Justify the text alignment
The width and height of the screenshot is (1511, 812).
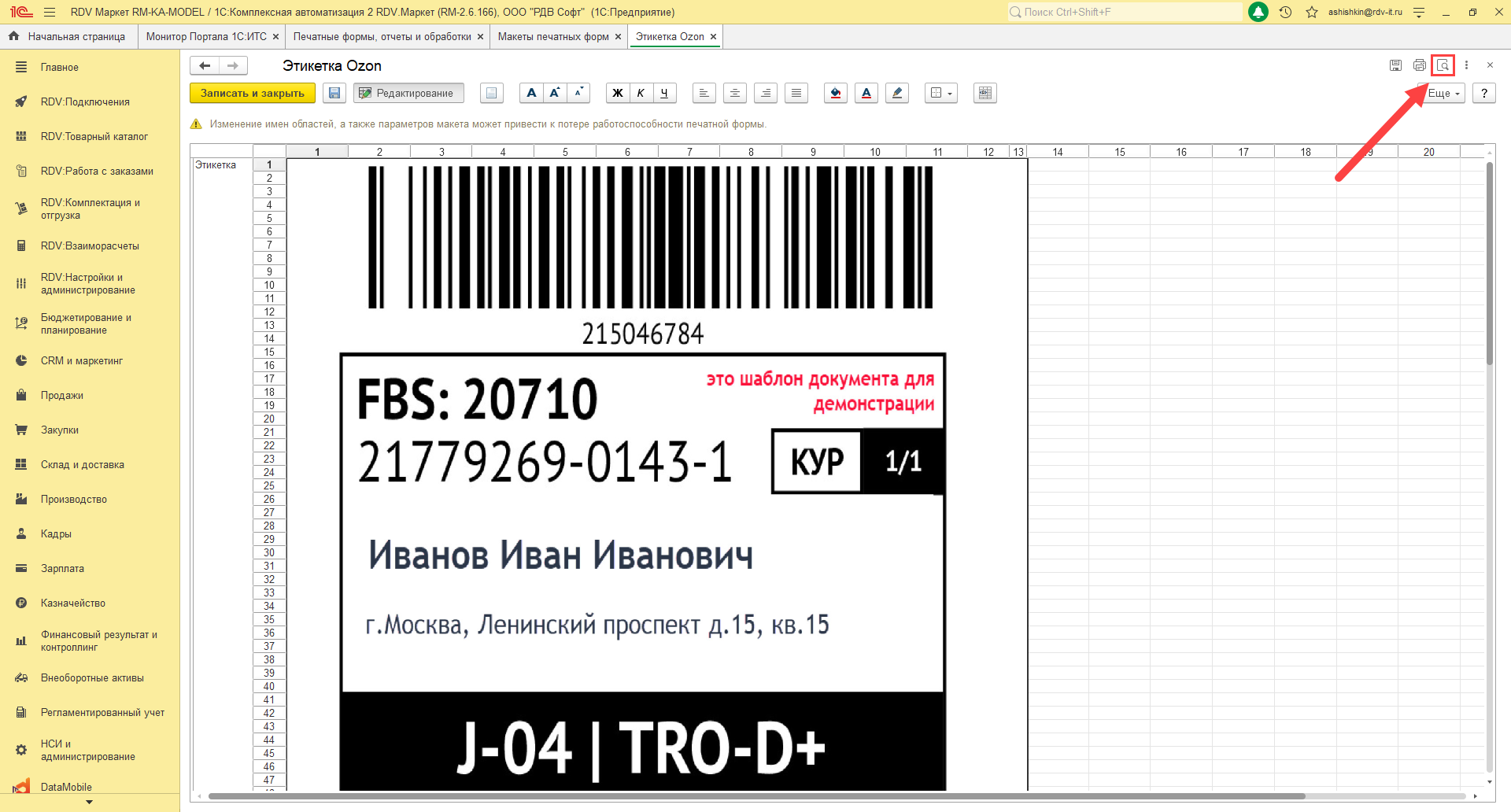796,93
